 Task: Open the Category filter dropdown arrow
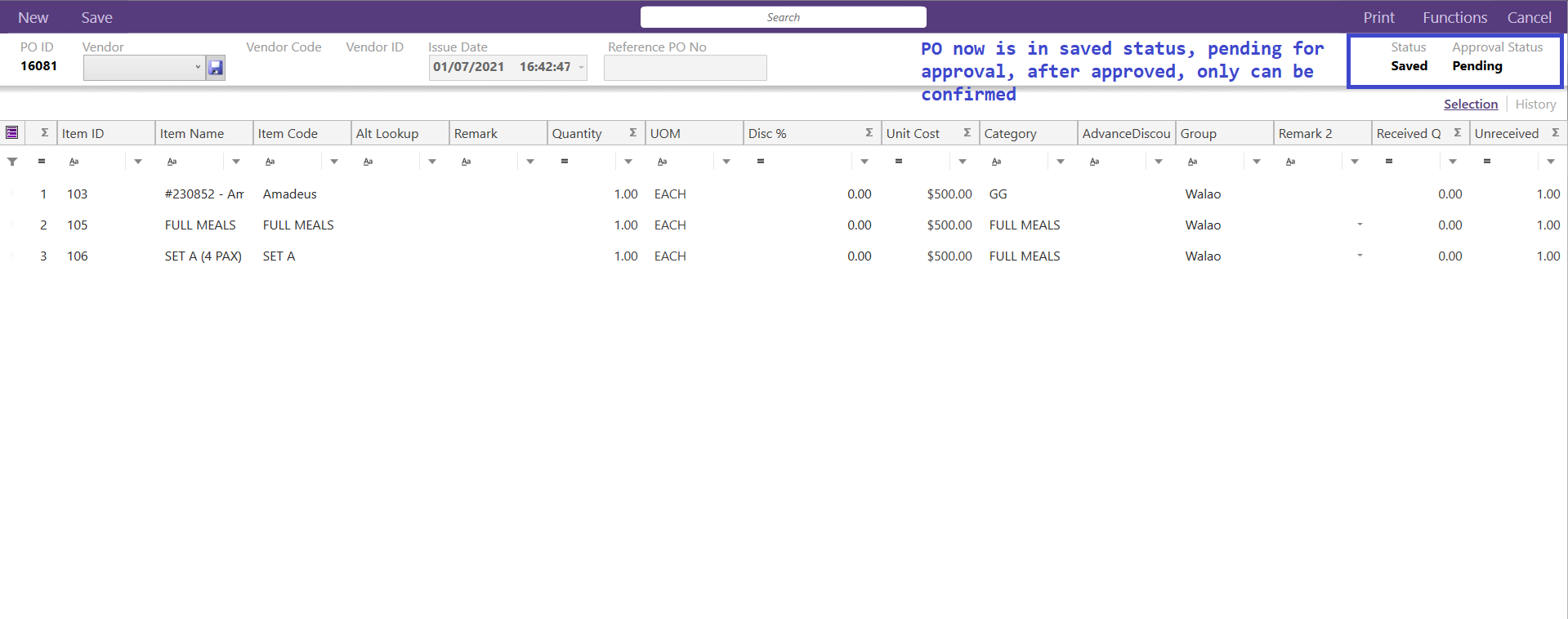[x=1061, y=162]
